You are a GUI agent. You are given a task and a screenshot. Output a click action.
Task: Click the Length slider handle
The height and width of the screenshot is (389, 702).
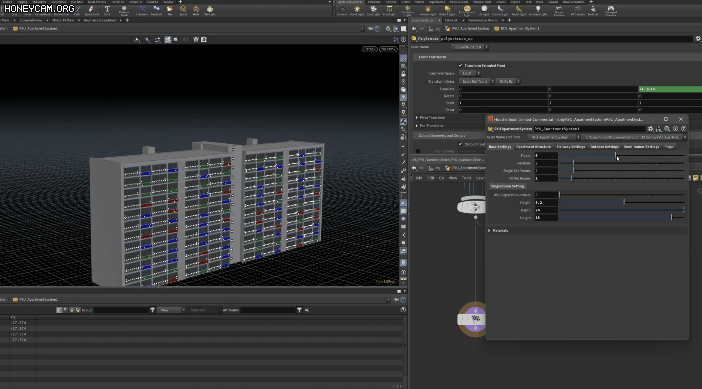(671, 218)
